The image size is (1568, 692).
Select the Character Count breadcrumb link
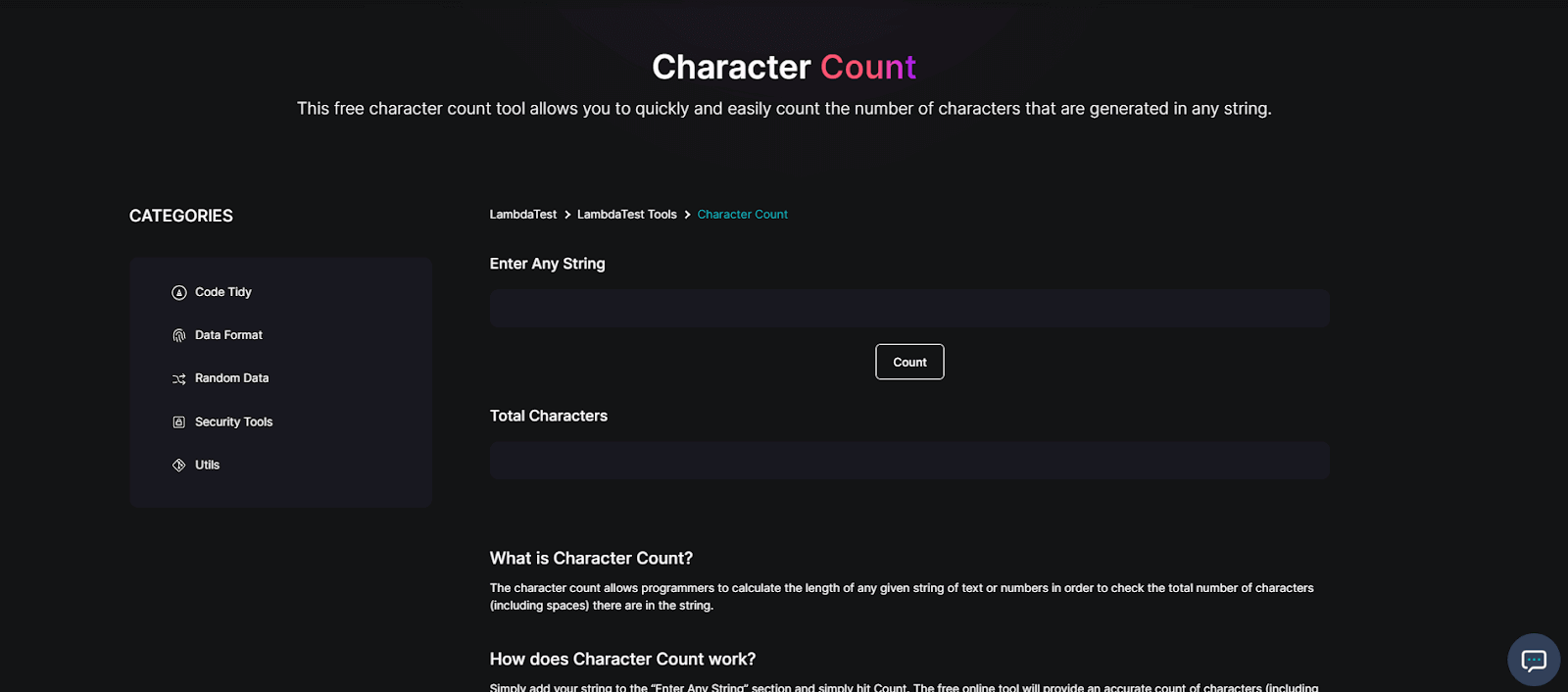tap(742, 214)
